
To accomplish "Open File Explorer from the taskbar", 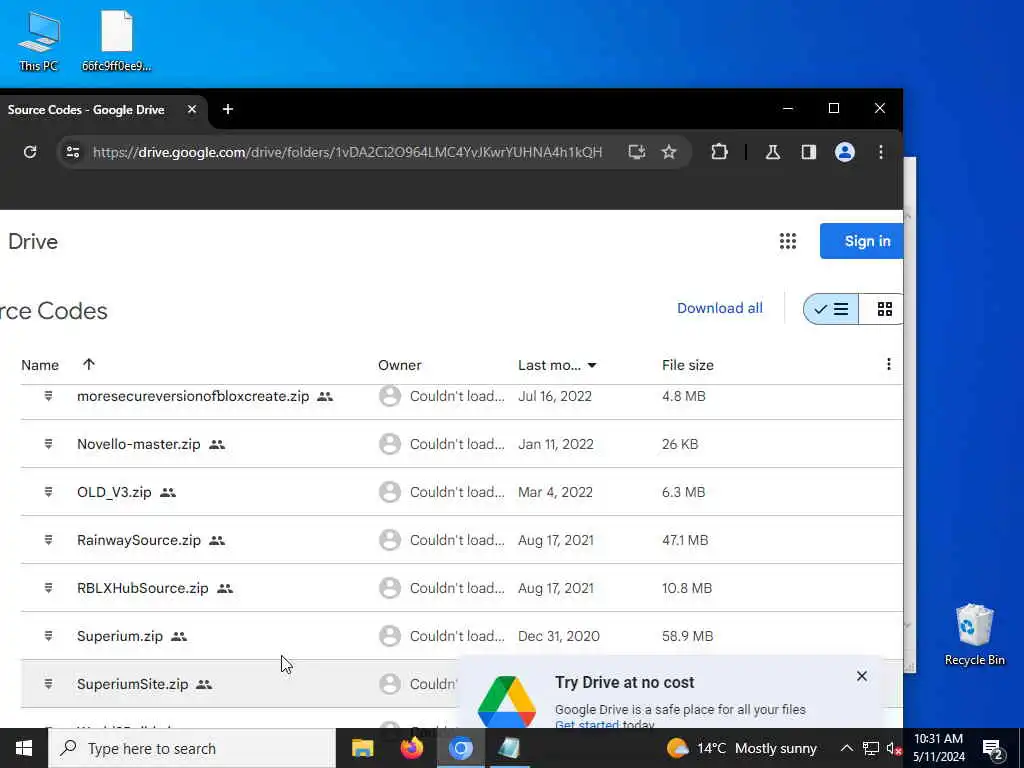I will coord(362,748).
